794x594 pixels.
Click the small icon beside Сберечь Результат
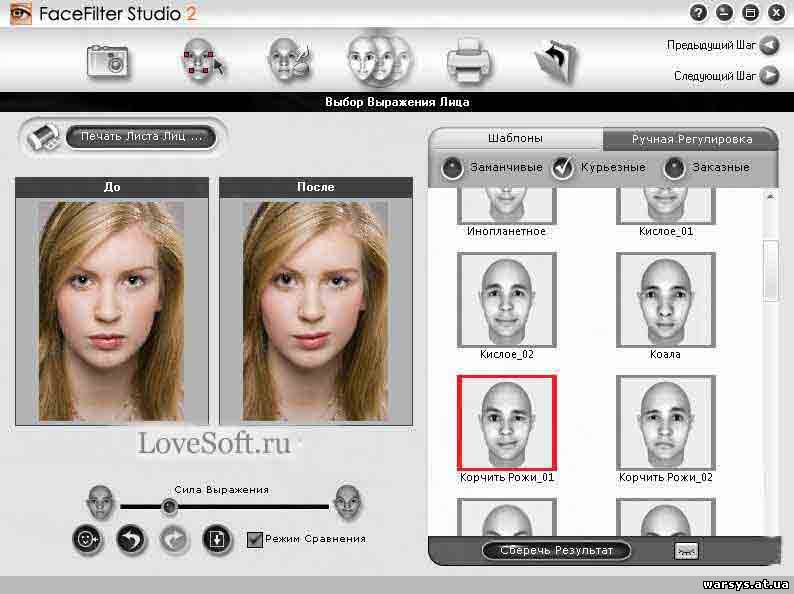coord(686,551)
